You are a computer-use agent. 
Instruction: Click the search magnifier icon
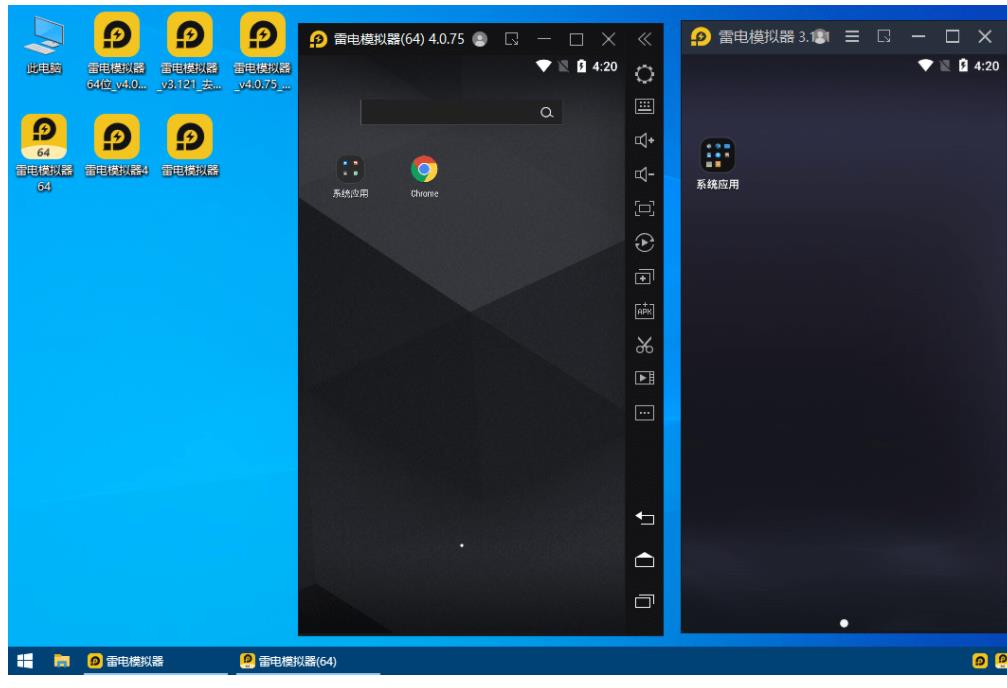coord(547,112)
